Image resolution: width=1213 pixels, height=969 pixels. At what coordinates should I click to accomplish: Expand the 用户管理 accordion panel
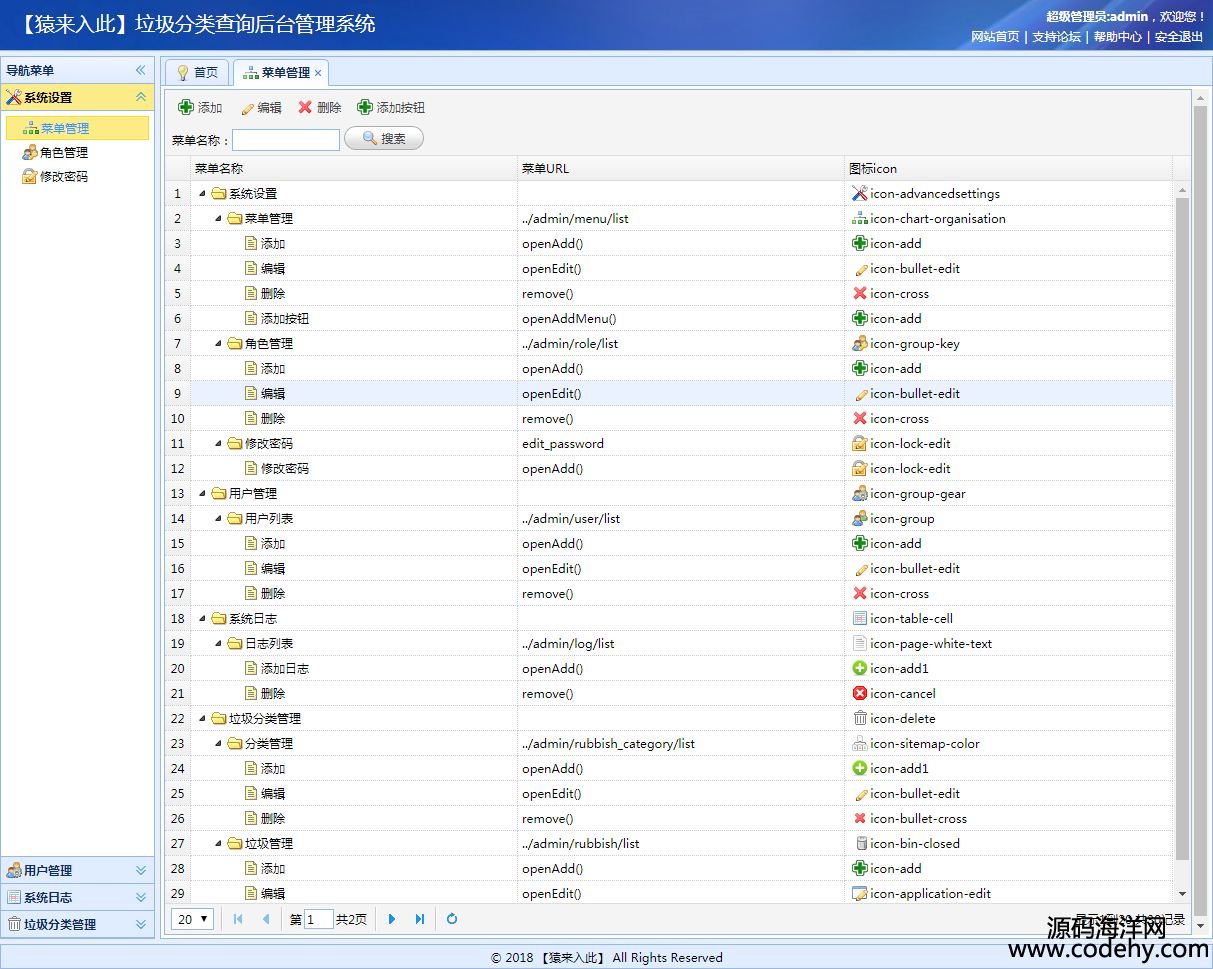tap(141, 870)
